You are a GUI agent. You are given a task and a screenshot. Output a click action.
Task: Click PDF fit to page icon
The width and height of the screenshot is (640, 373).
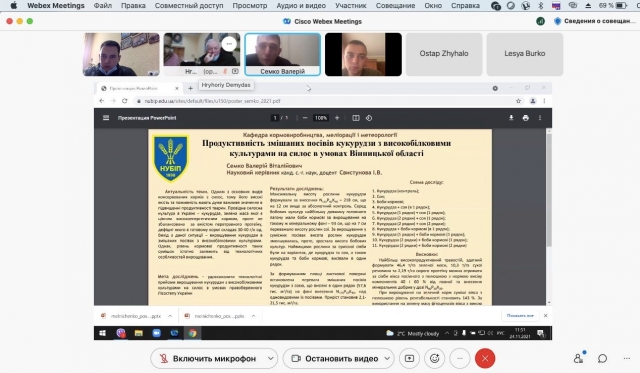[356, 118]
